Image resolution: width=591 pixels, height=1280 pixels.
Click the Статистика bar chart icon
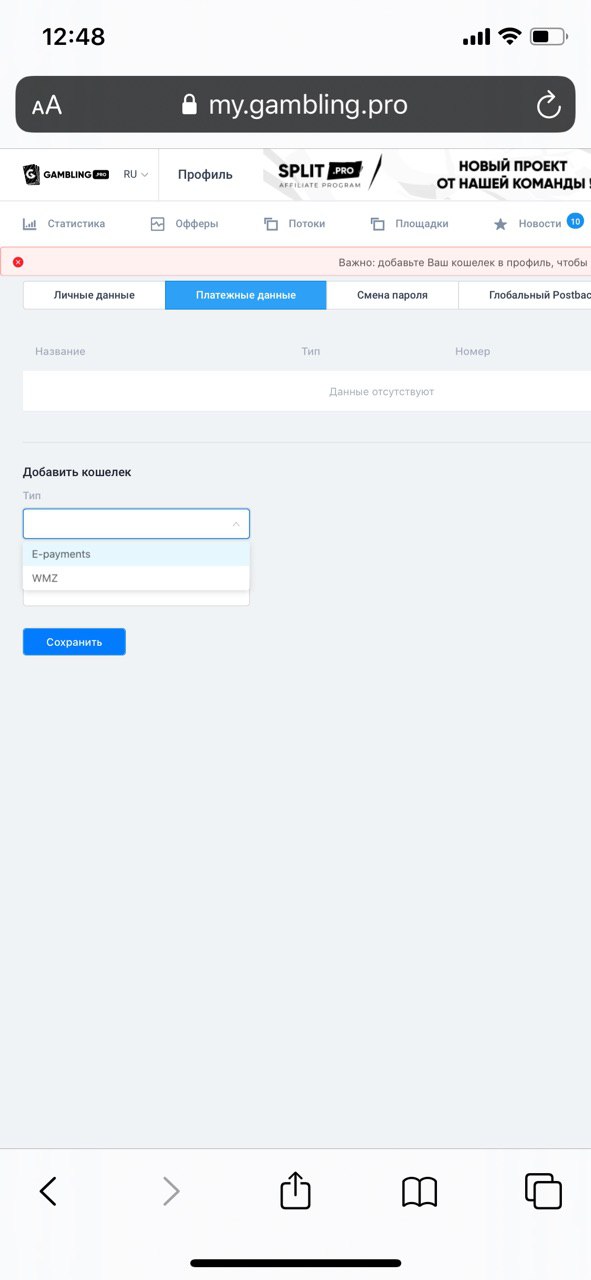(x=30, y=224)
